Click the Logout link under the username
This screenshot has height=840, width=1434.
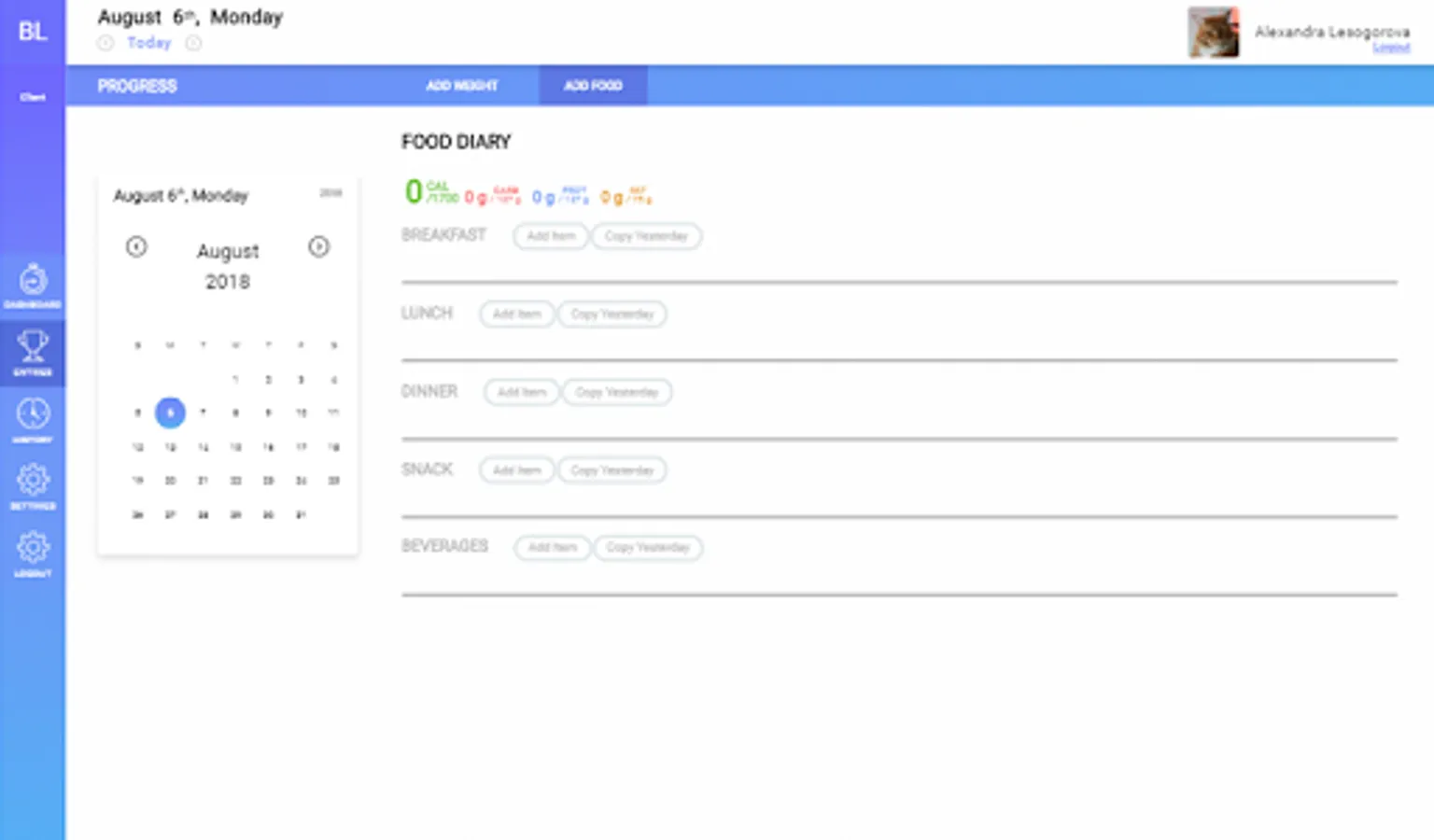coord(1391,48)
